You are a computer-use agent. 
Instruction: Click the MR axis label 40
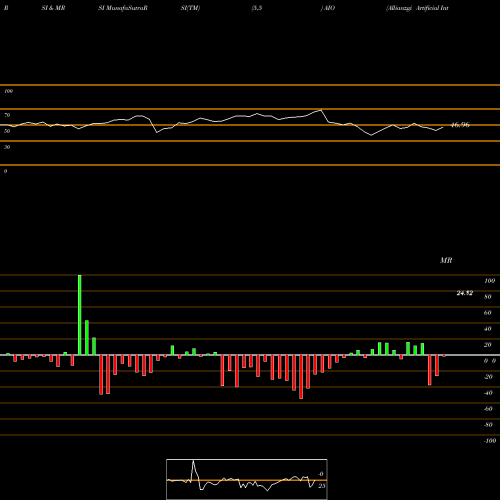(x=488, y=329)
